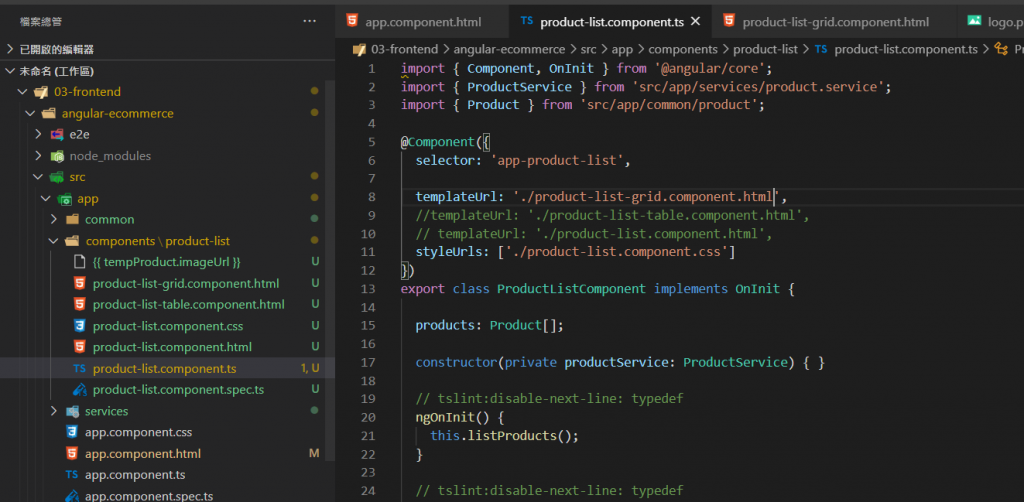Click breadcrumb segment angular-ecommerce

[x=509, y=50]
